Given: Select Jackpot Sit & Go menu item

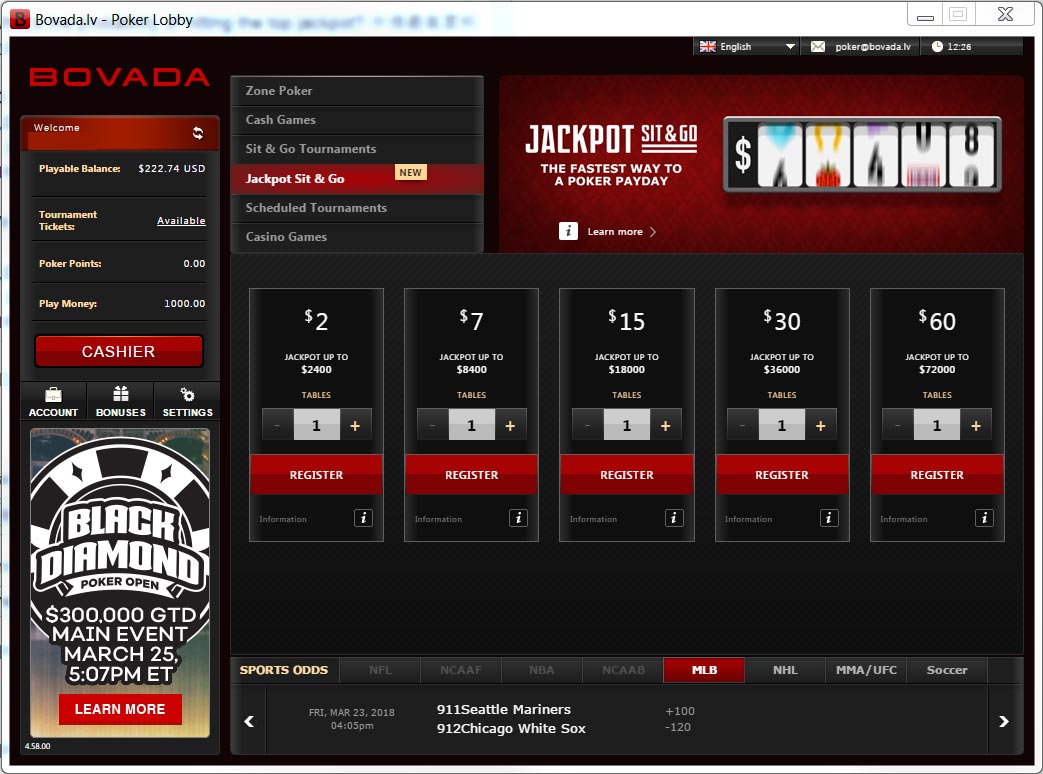Looking at the screenshot, I should tap(357, 178).
